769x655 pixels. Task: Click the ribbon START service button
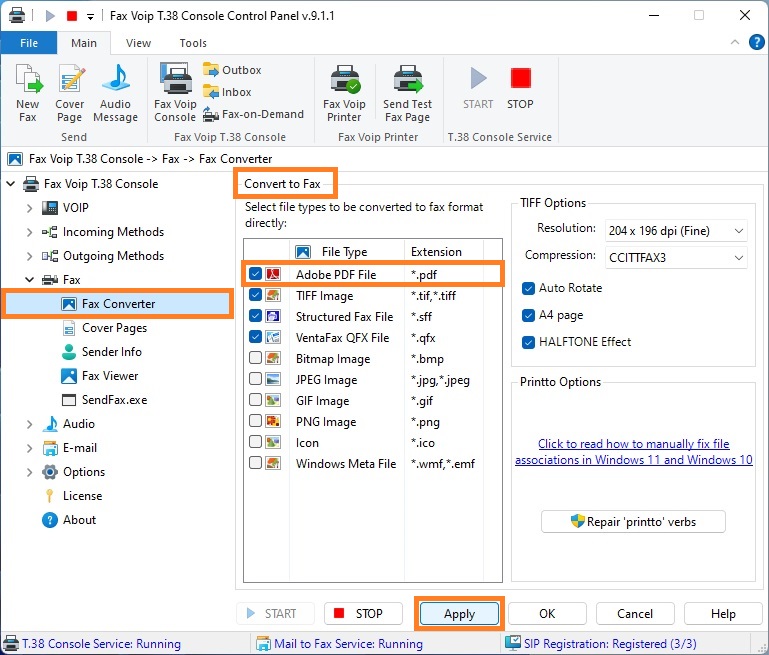coord(478,88)
